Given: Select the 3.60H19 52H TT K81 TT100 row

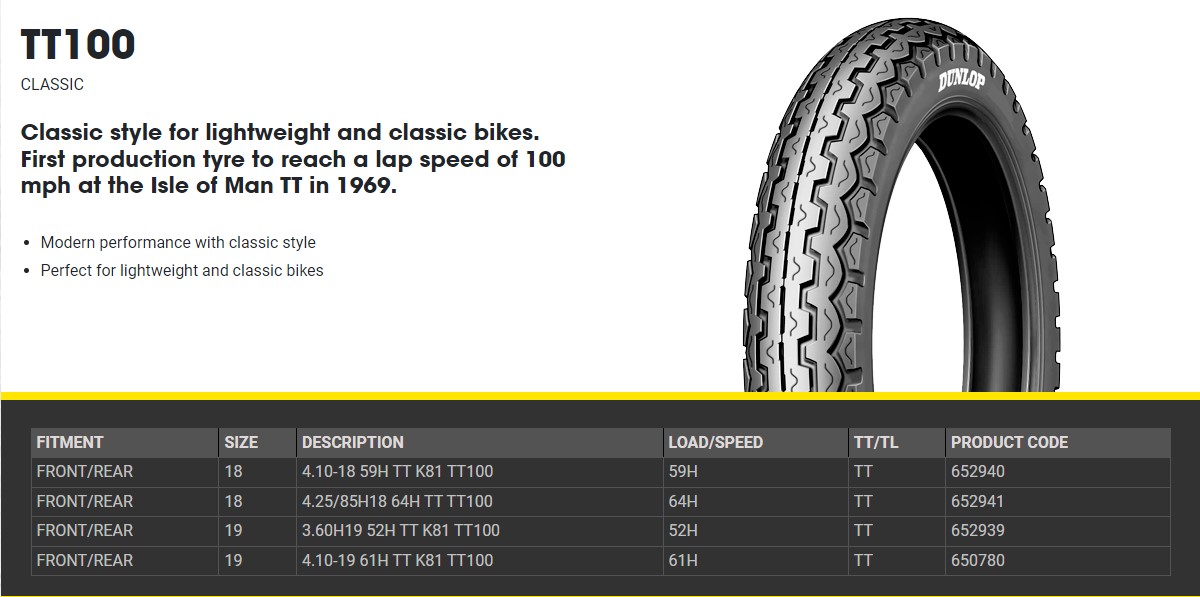Looking at the screenshot, I should (x=401, y=531).
